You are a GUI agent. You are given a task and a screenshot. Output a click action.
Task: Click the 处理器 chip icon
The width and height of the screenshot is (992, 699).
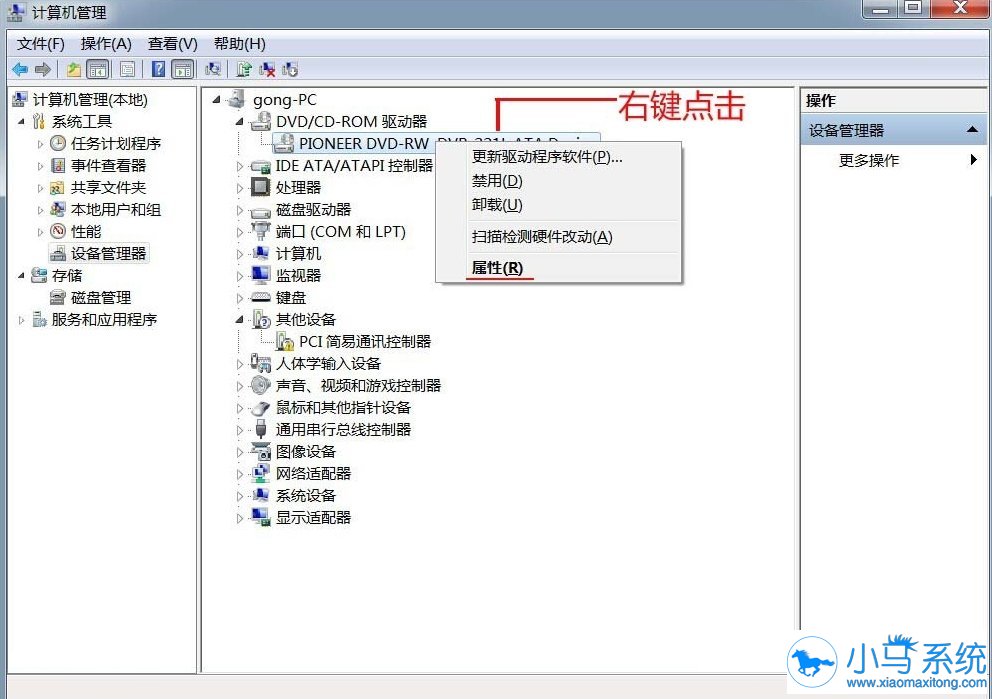point(261,187)
